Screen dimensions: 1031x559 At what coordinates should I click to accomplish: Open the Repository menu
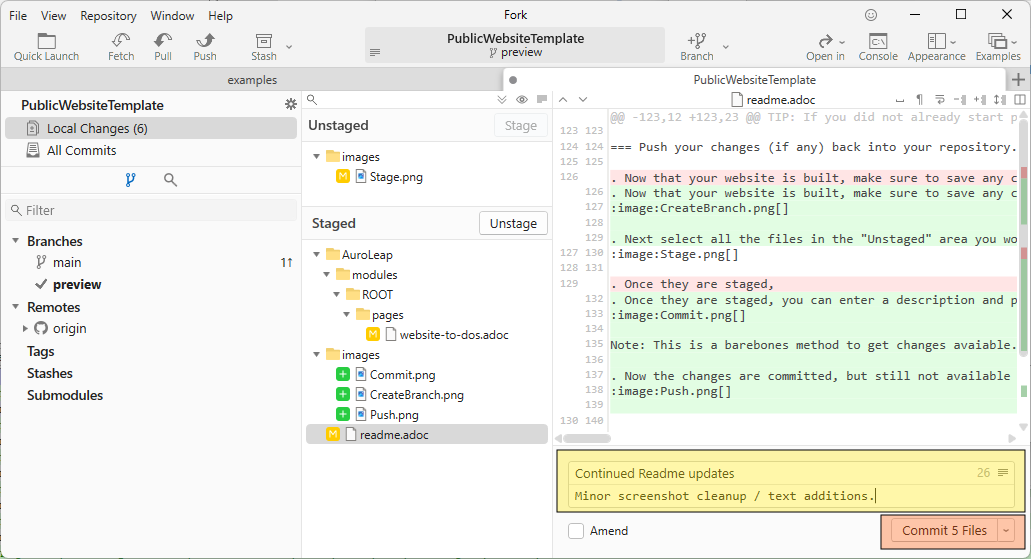[x=108, y=16]
